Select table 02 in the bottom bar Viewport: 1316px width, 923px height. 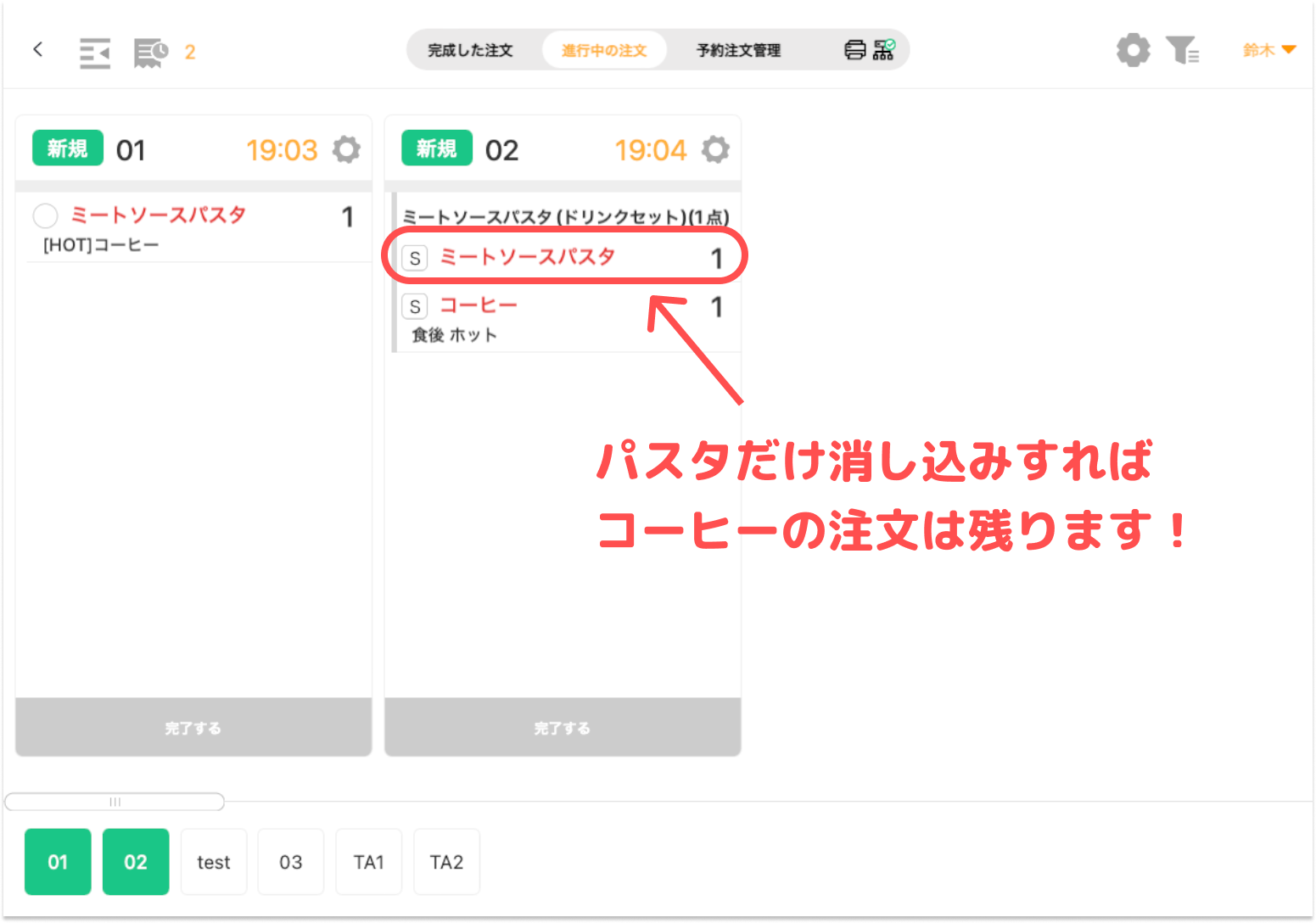[136, 862]
